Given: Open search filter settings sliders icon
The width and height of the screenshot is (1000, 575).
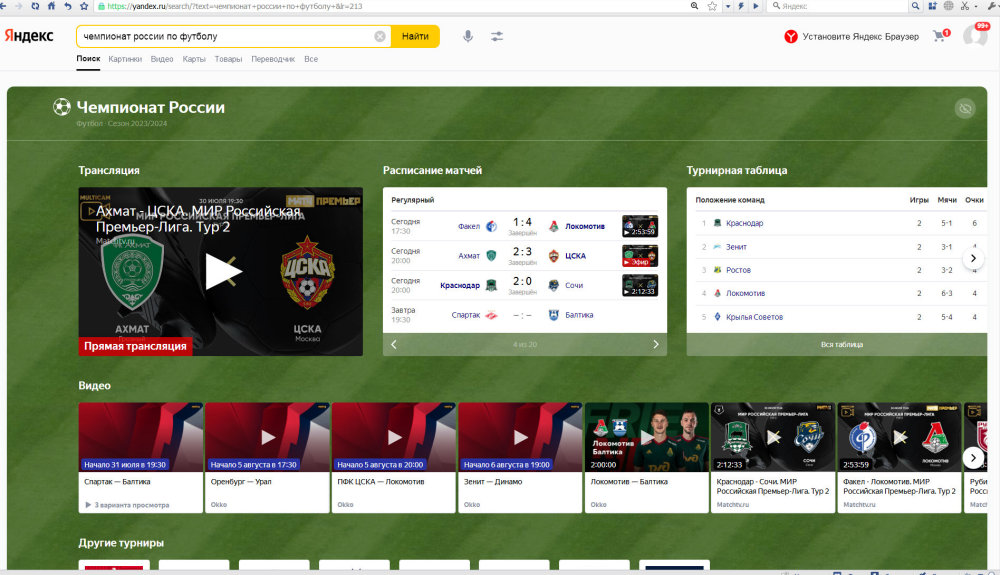Looking at the screenshot, I should [497, 36].
